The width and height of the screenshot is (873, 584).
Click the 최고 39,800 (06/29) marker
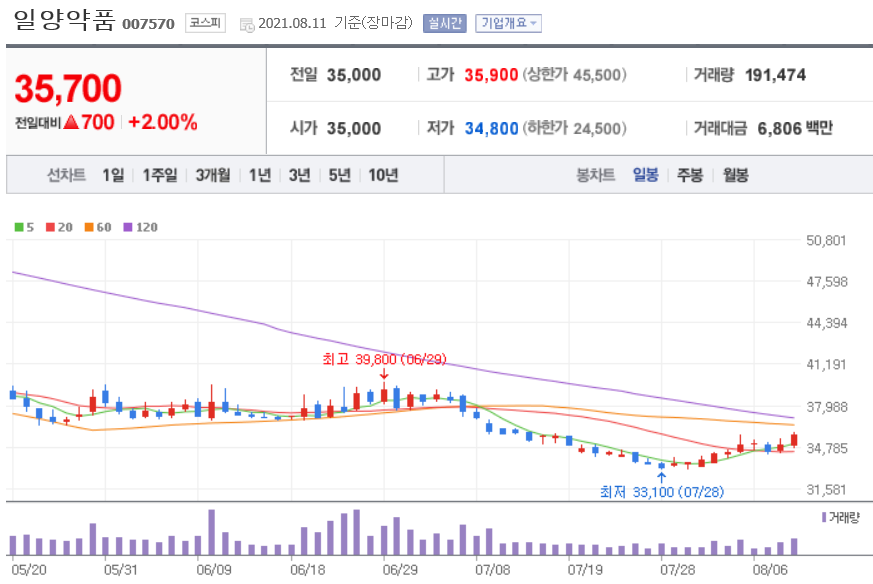384,359
